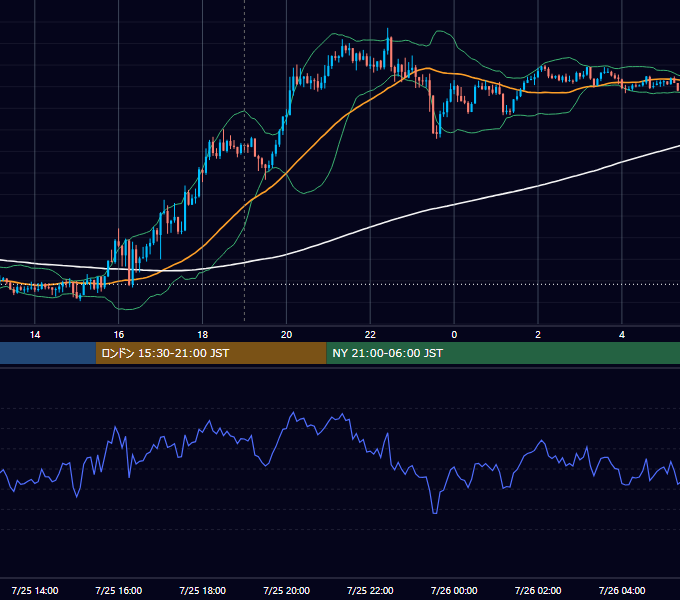
Task: Click the 2 hour axis label
Action: point(538,335)
